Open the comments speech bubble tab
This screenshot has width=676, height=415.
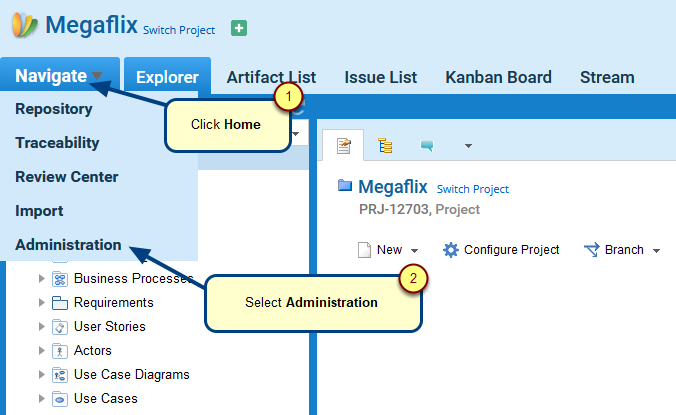427,147
